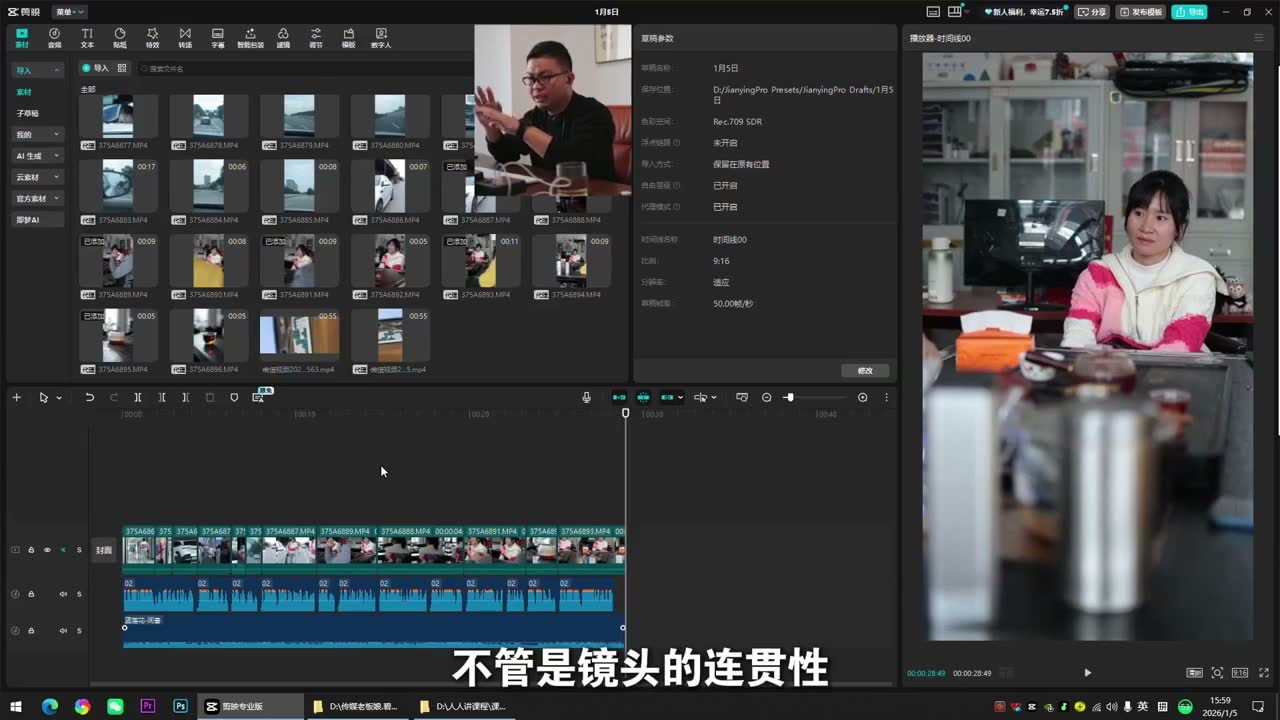Open the 贴纸 (Stickers) panel
The width and height of the screenshot is (1280, 720).
click(120, 38)
